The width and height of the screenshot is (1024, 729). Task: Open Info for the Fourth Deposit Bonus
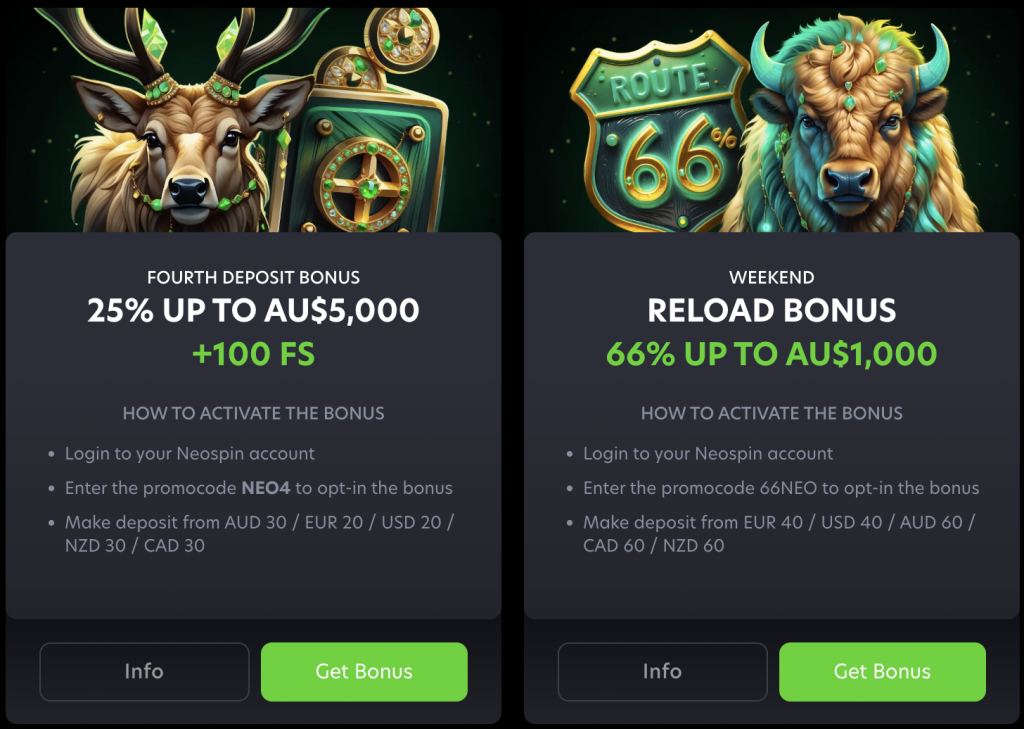coord(144,672)
